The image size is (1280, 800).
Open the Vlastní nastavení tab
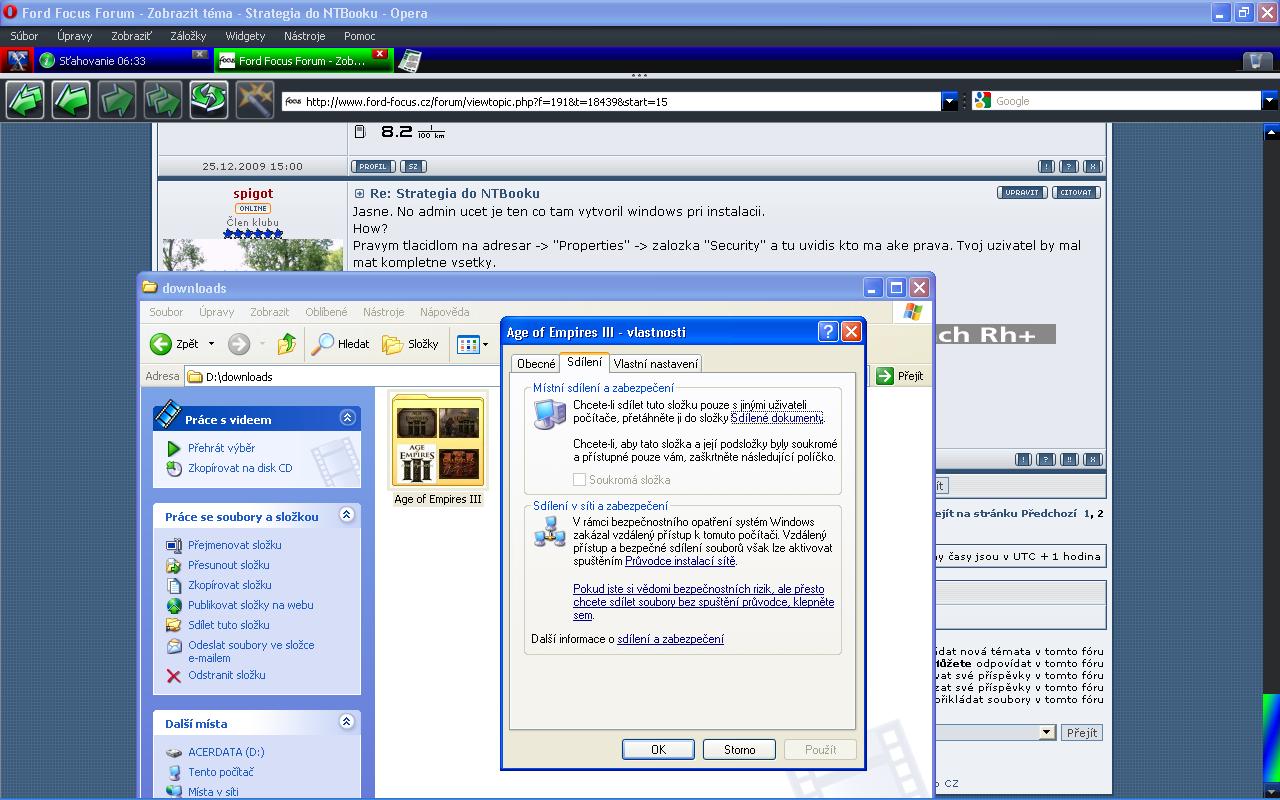(x=655, y=364)
